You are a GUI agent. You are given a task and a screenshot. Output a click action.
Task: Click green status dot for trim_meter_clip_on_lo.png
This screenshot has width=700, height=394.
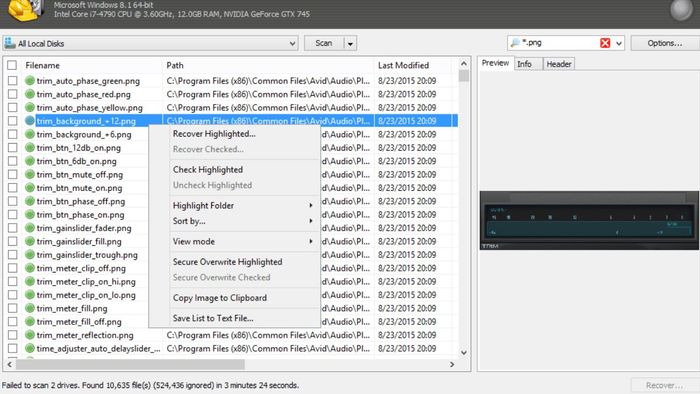[30, 295]
